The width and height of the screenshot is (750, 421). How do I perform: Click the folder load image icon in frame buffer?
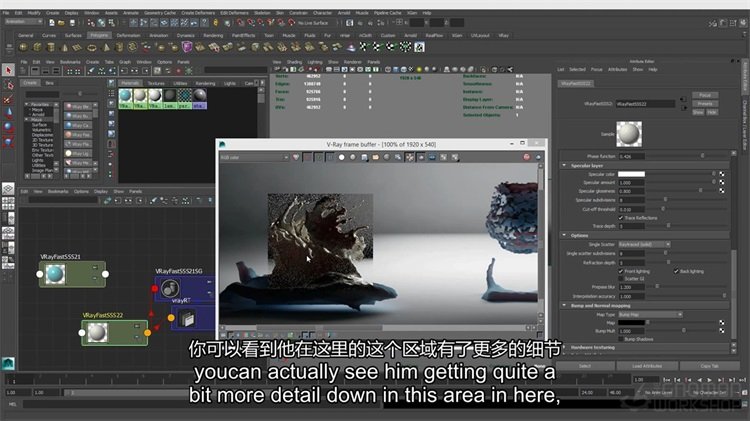click(x=375, y=157)
